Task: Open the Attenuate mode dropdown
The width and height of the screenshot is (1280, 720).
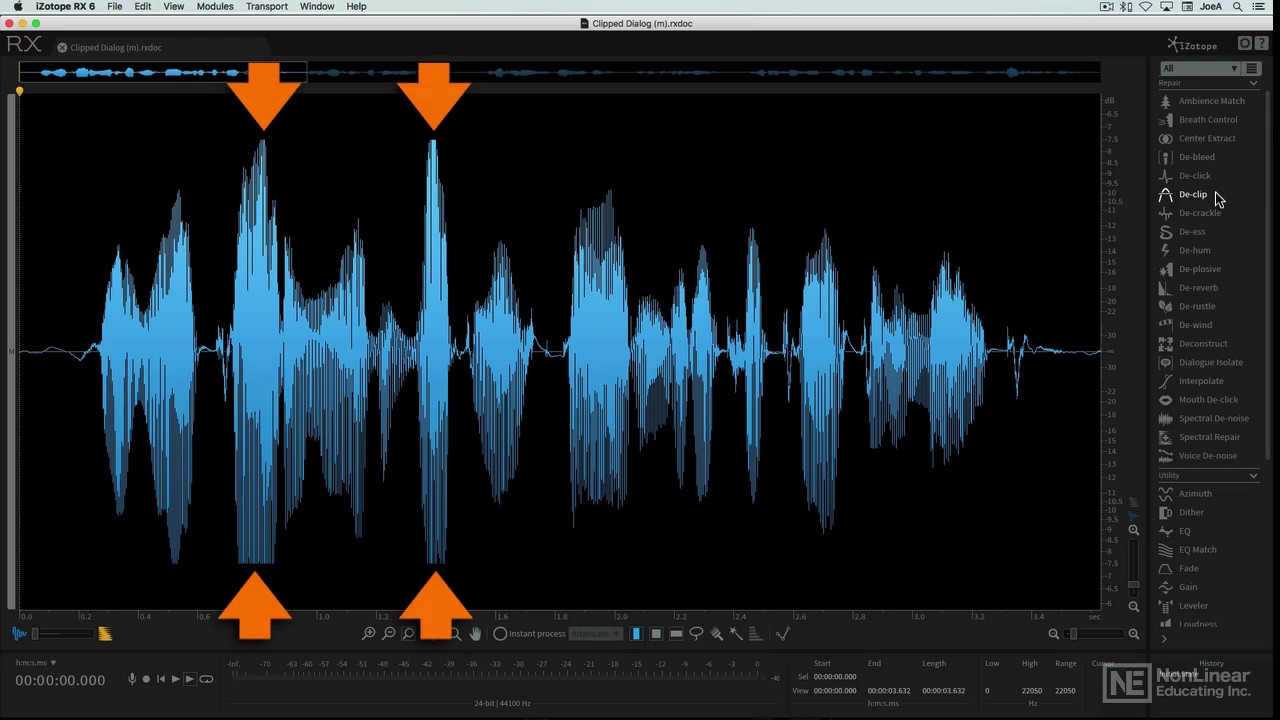Action: coord(596,634)
